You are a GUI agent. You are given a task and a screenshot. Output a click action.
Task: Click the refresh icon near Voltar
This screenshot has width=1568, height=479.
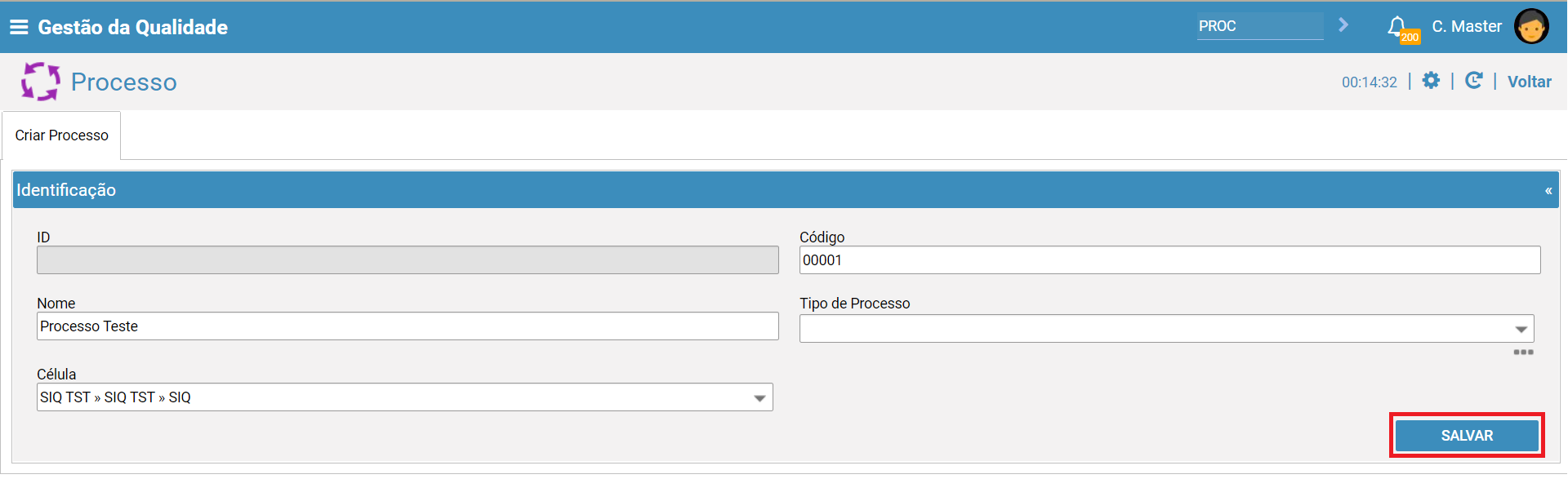[1474, 81]
